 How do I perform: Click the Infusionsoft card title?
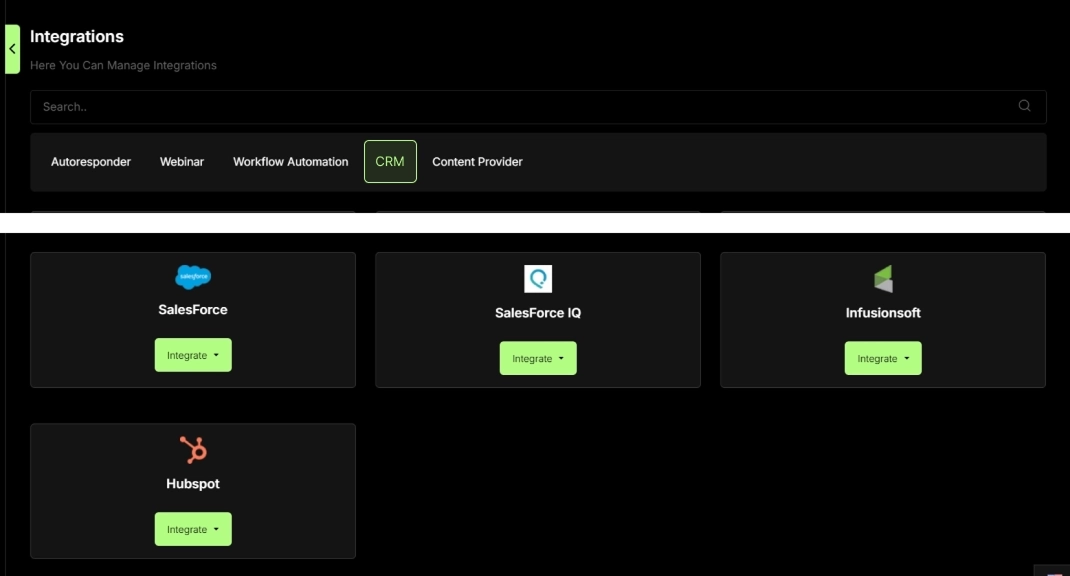coord(883,313)
